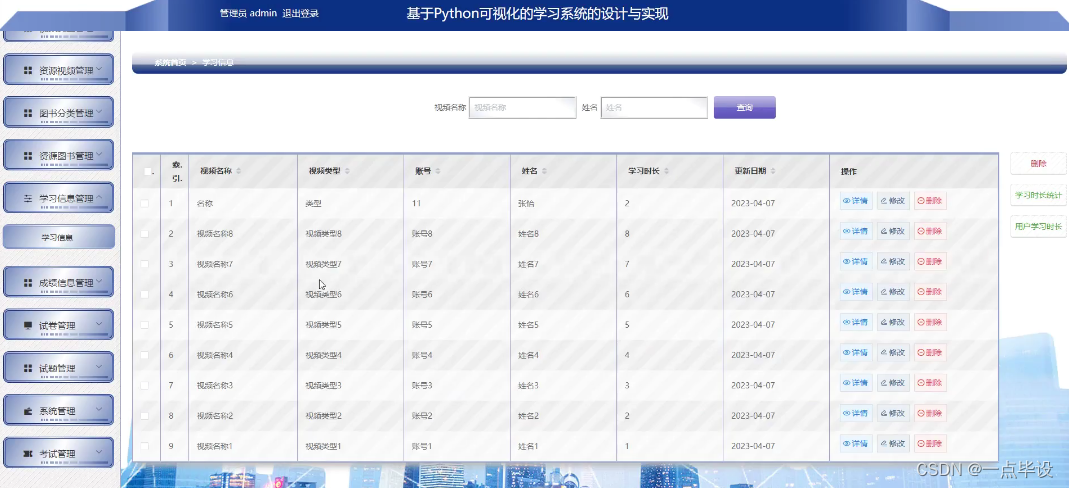Check the checkbox for row 视频名称1

point(144,446)
